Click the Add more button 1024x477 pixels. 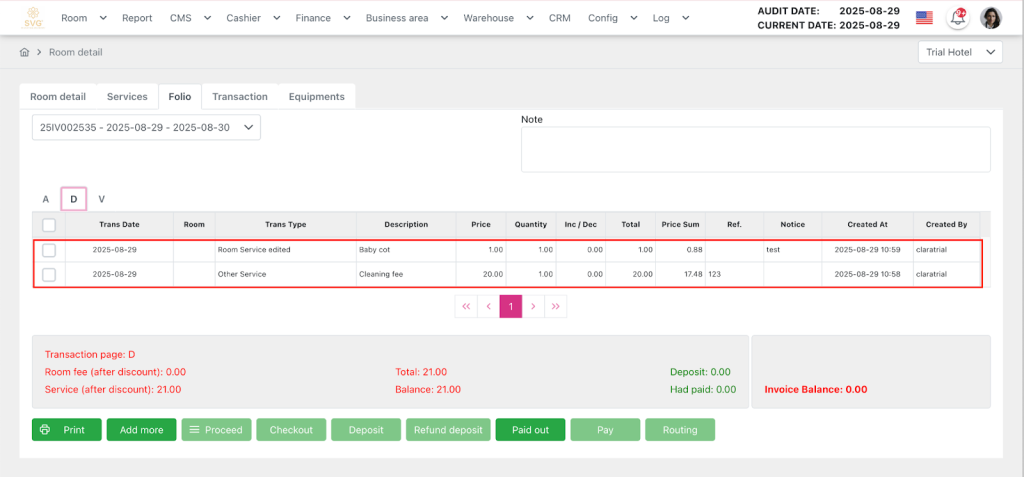(141, 430)
